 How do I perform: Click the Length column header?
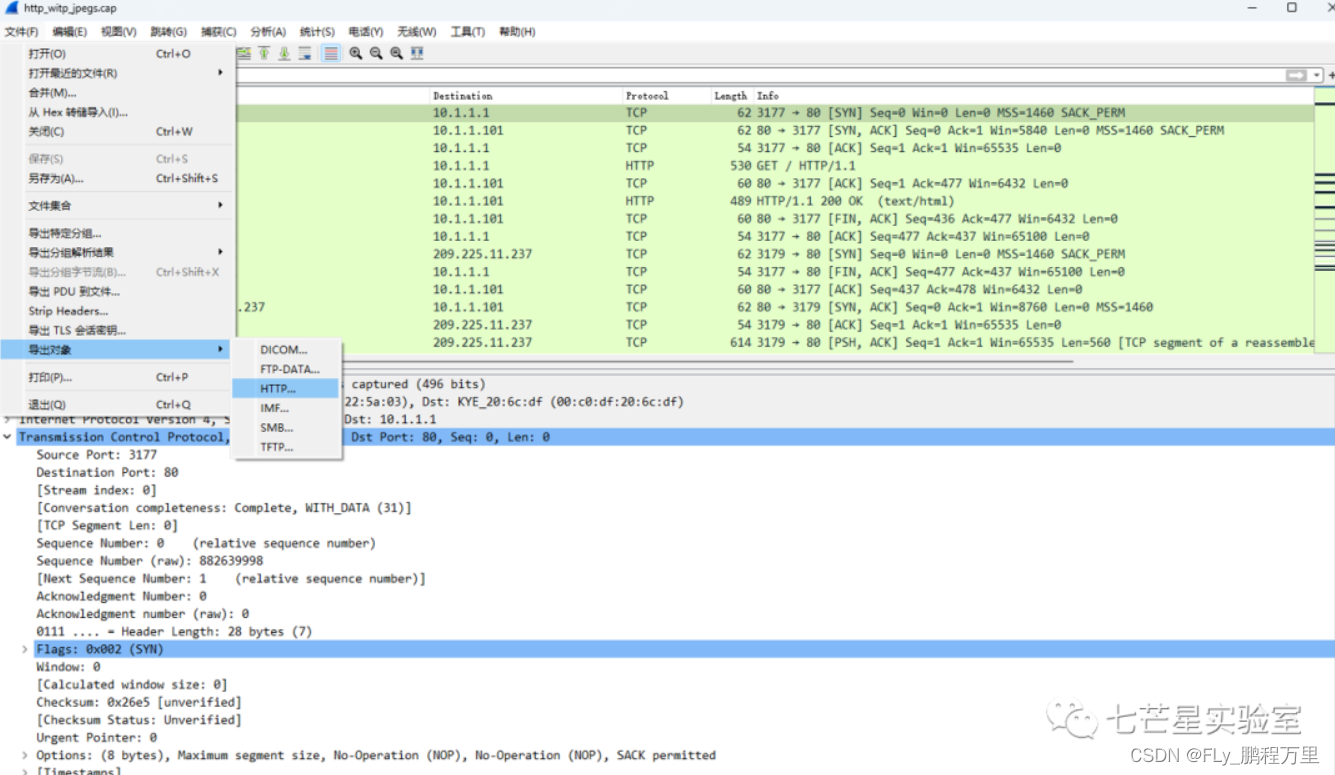731,96
